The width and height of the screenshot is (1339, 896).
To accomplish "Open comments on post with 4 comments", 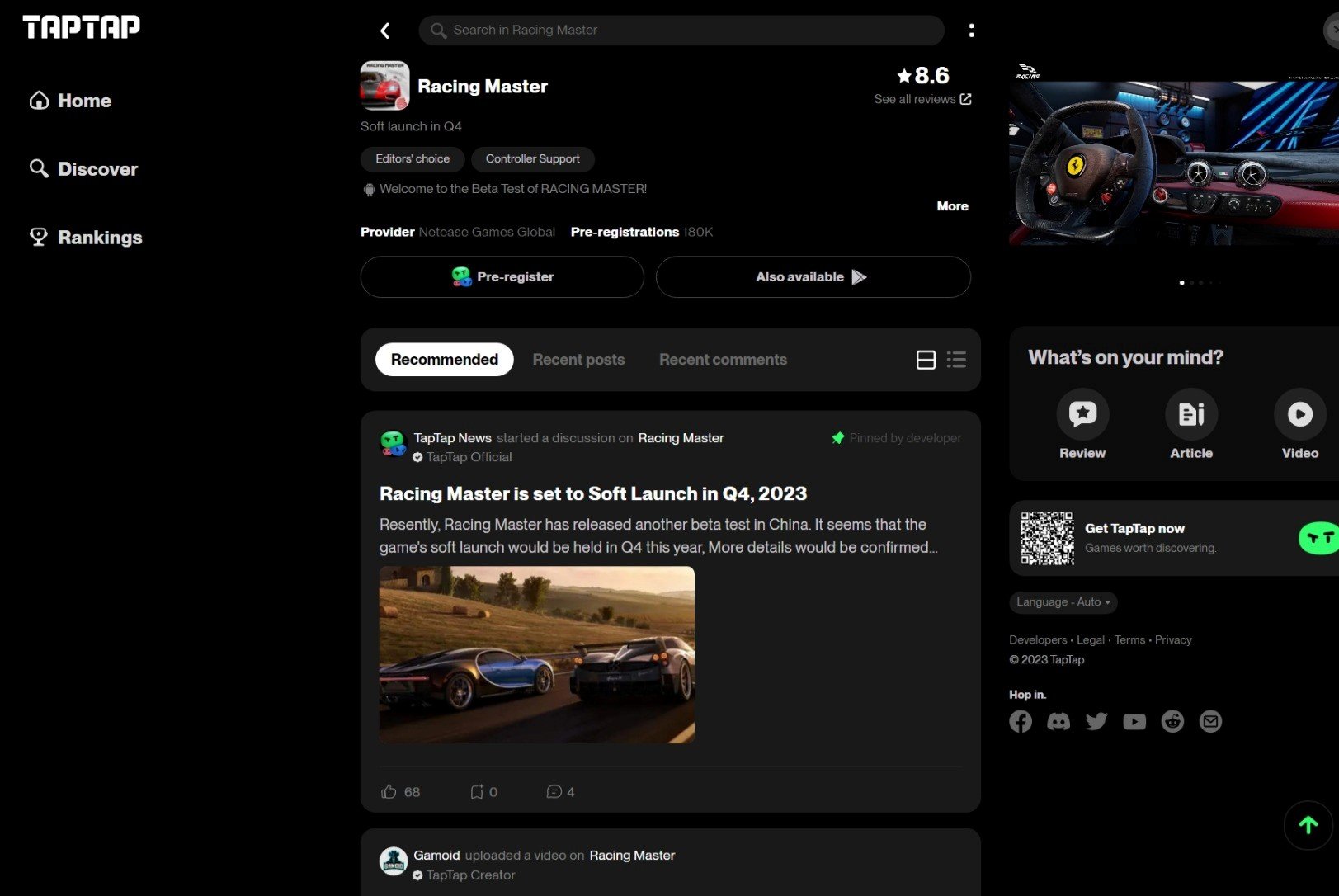I will pyautogui.click(x=560, y=792).
